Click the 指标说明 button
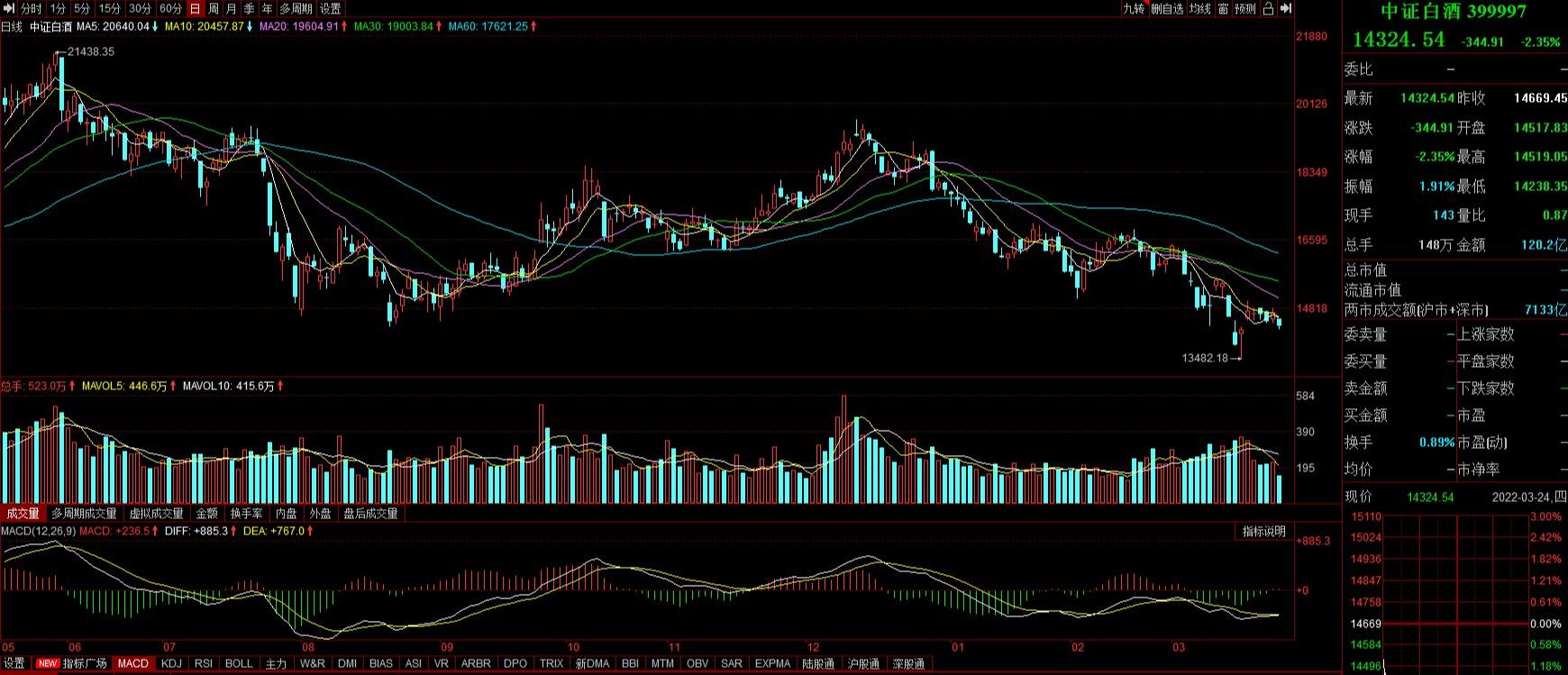This screenshot has height=675, width=1568. (1263, 531)
